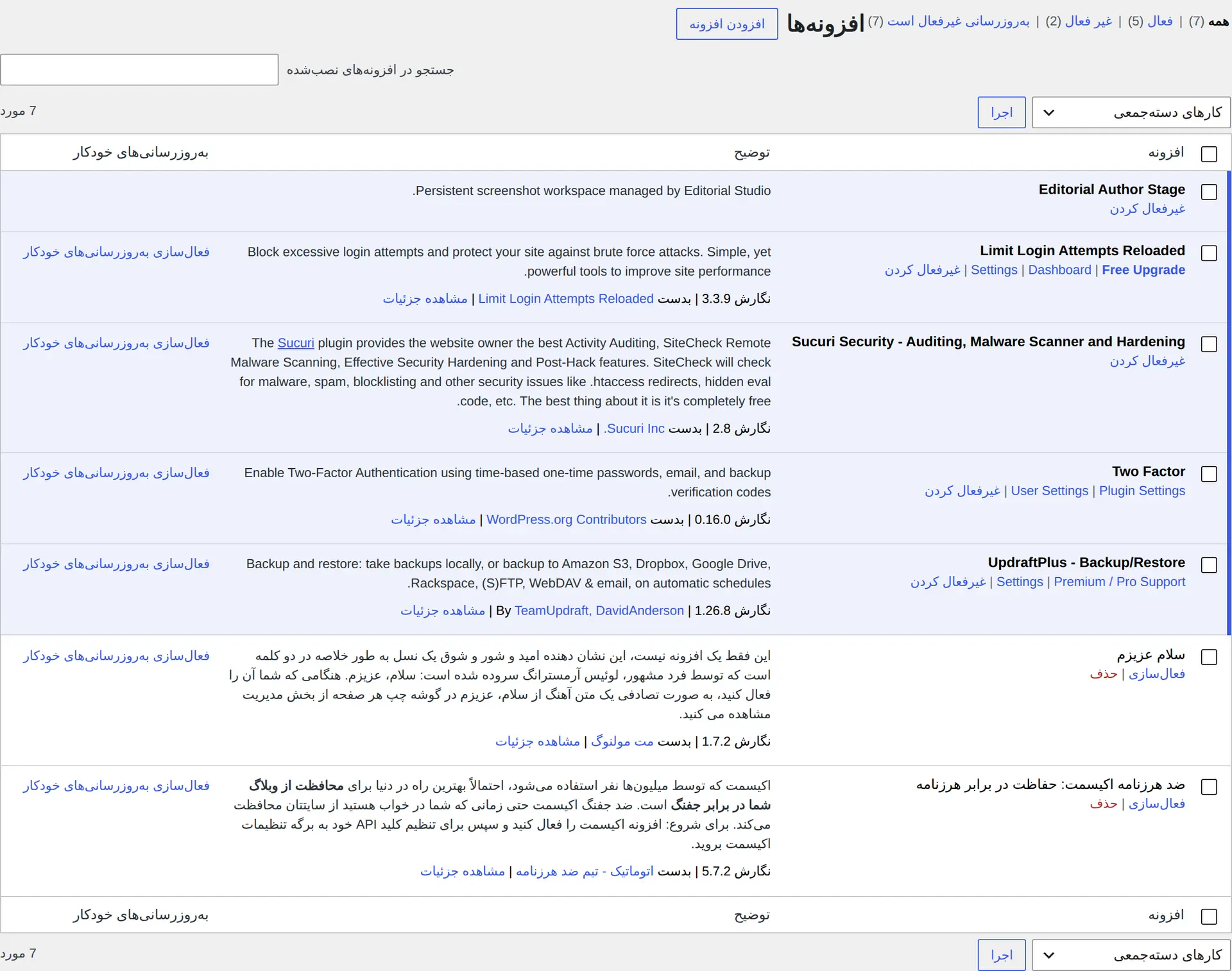Enable auto-updates for Sucuri Security
This screenshot has width=1232, height=971.
pyautogui.click(x=116, y=343)
